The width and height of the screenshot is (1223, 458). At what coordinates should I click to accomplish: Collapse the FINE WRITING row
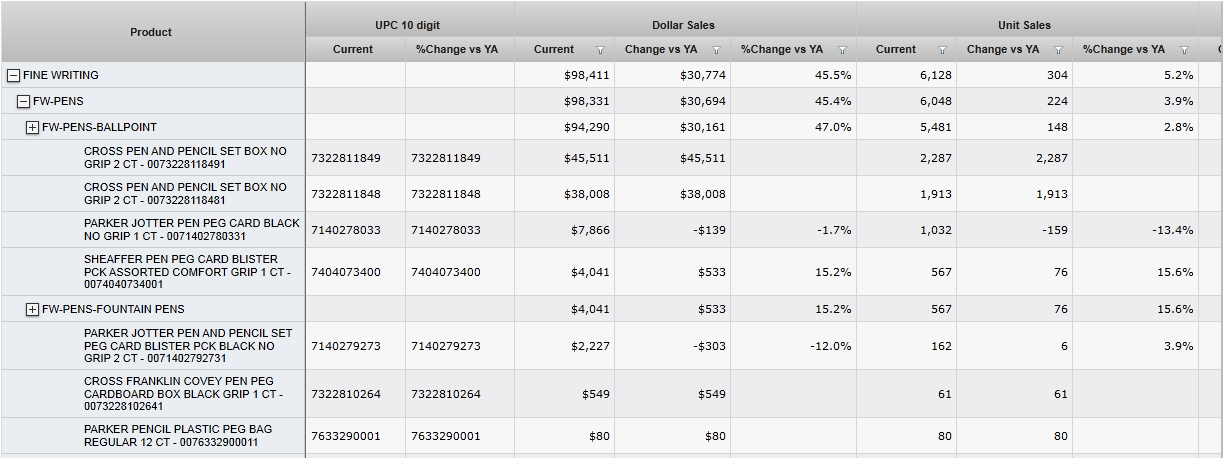pos(13,75)
